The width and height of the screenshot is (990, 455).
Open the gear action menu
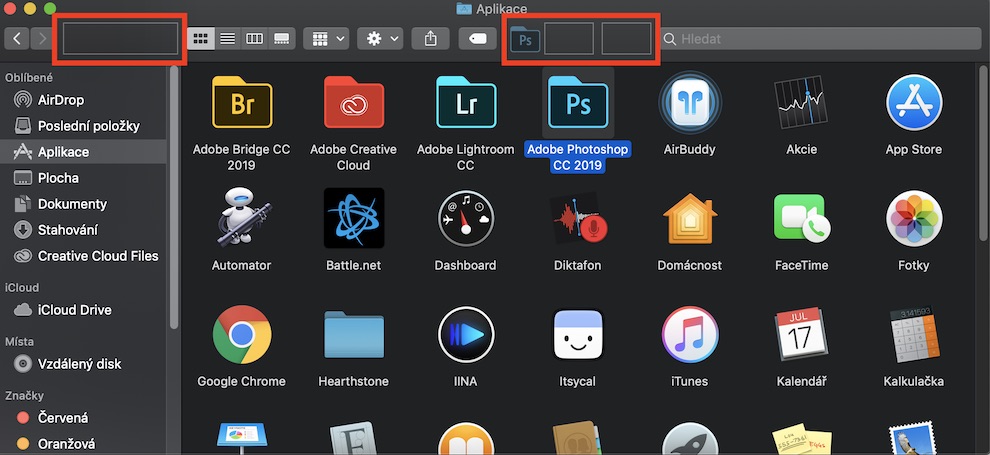coord(380,38)
